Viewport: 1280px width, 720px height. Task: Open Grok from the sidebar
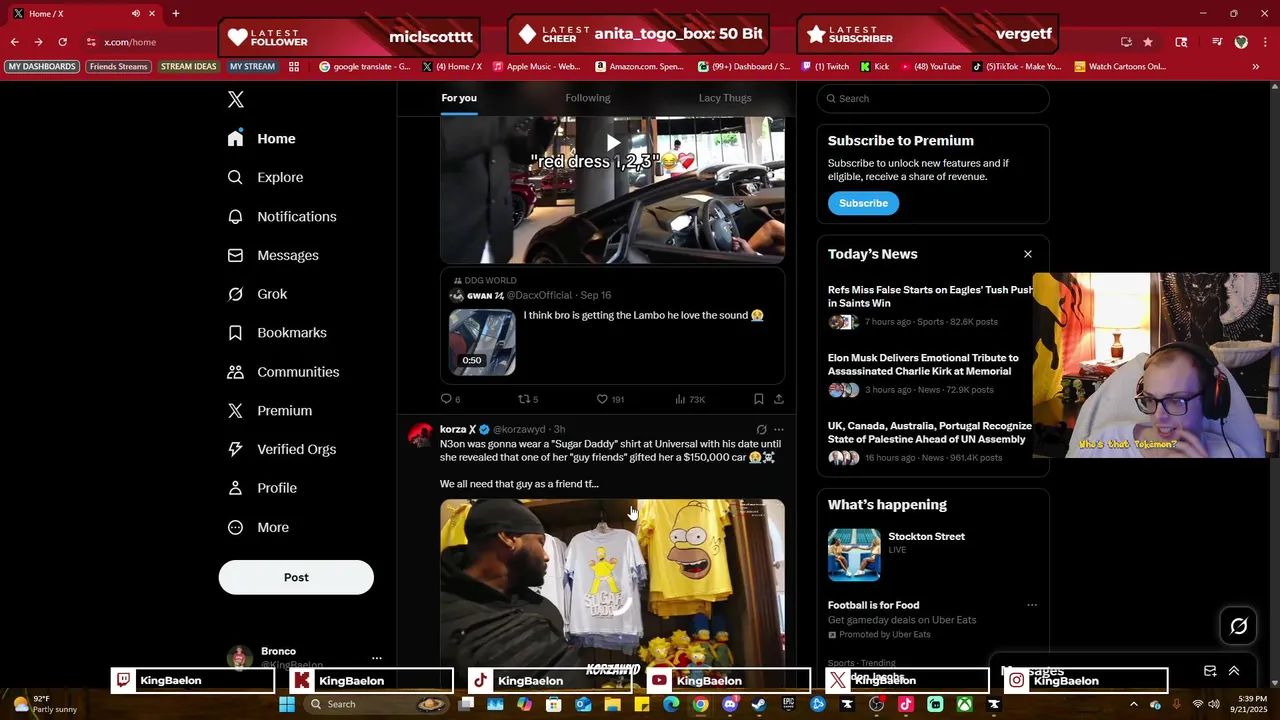click(258, 294)
